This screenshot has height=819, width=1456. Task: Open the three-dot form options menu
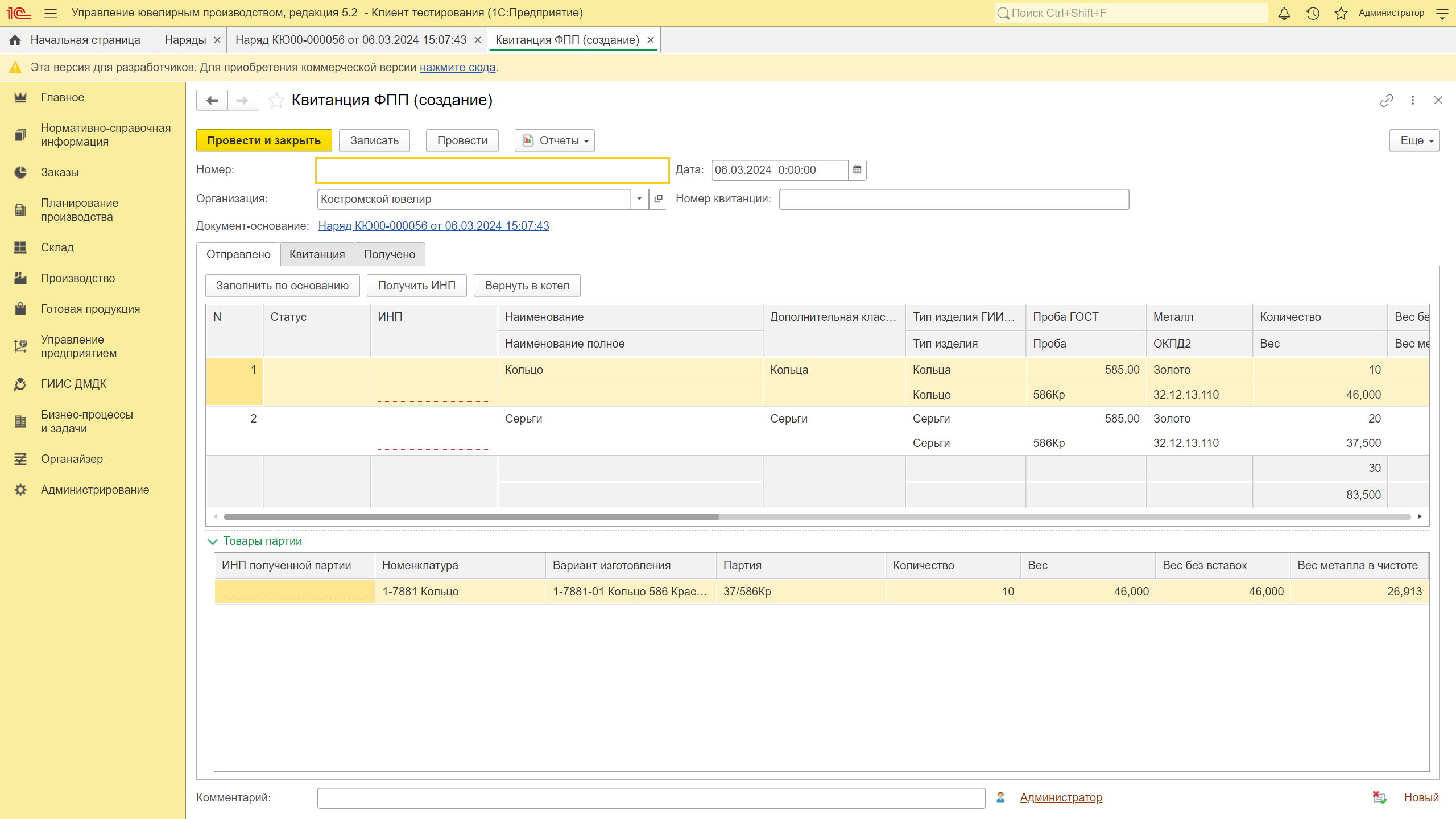(x=1413, y=100)
